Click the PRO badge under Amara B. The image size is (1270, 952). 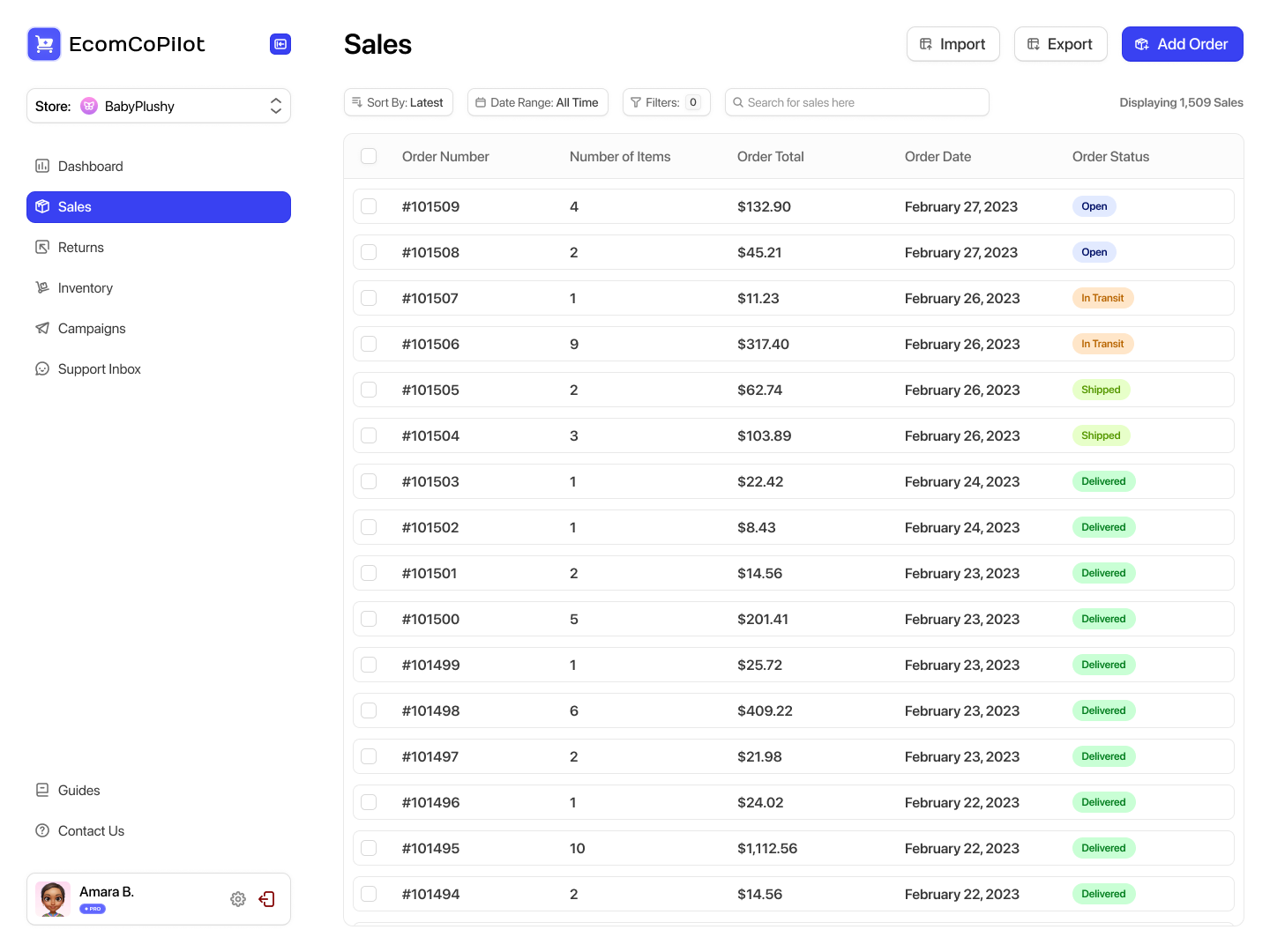click(x=92, y=909)
